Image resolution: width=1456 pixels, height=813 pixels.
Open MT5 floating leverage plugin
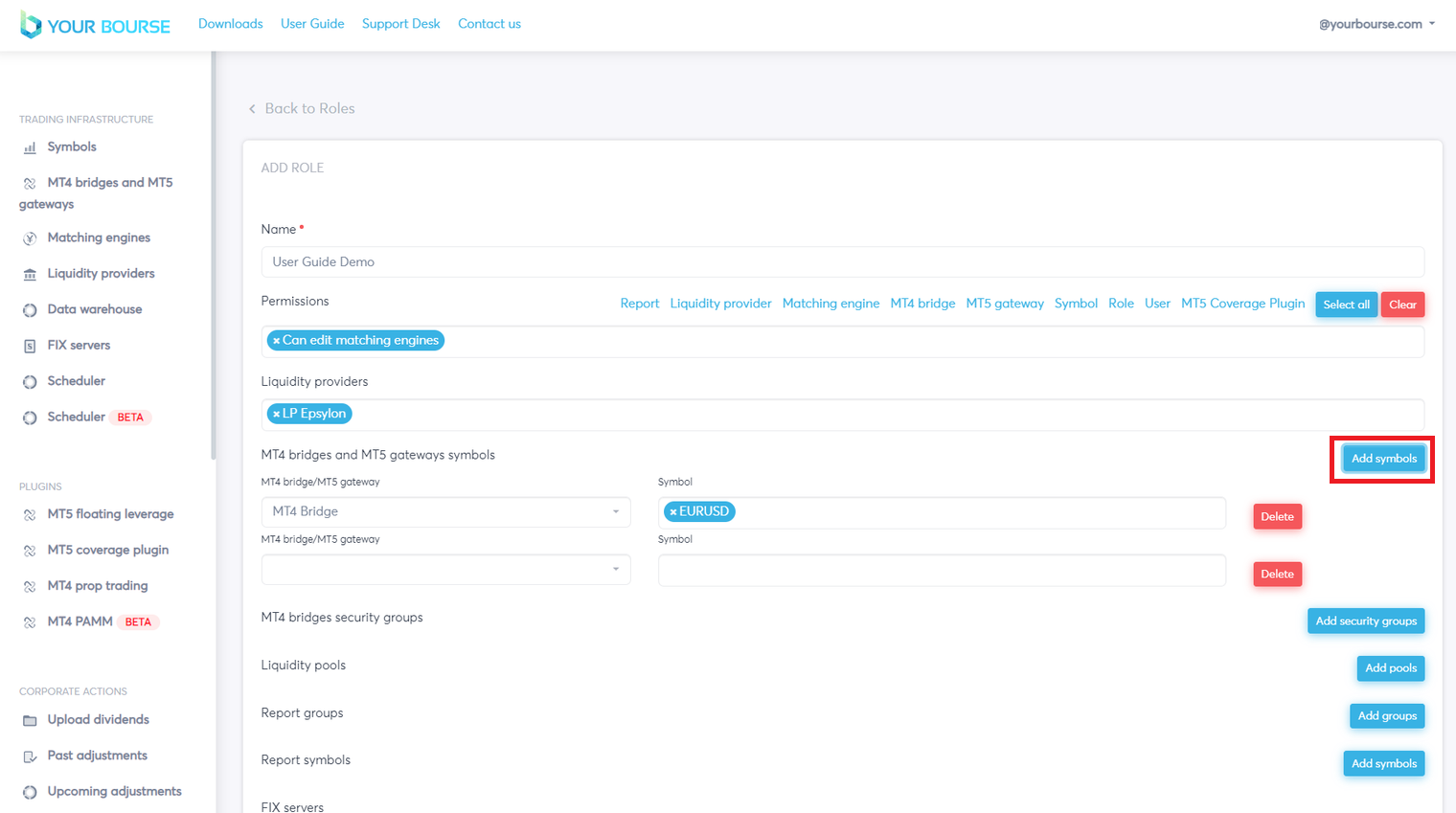[111, 514]
